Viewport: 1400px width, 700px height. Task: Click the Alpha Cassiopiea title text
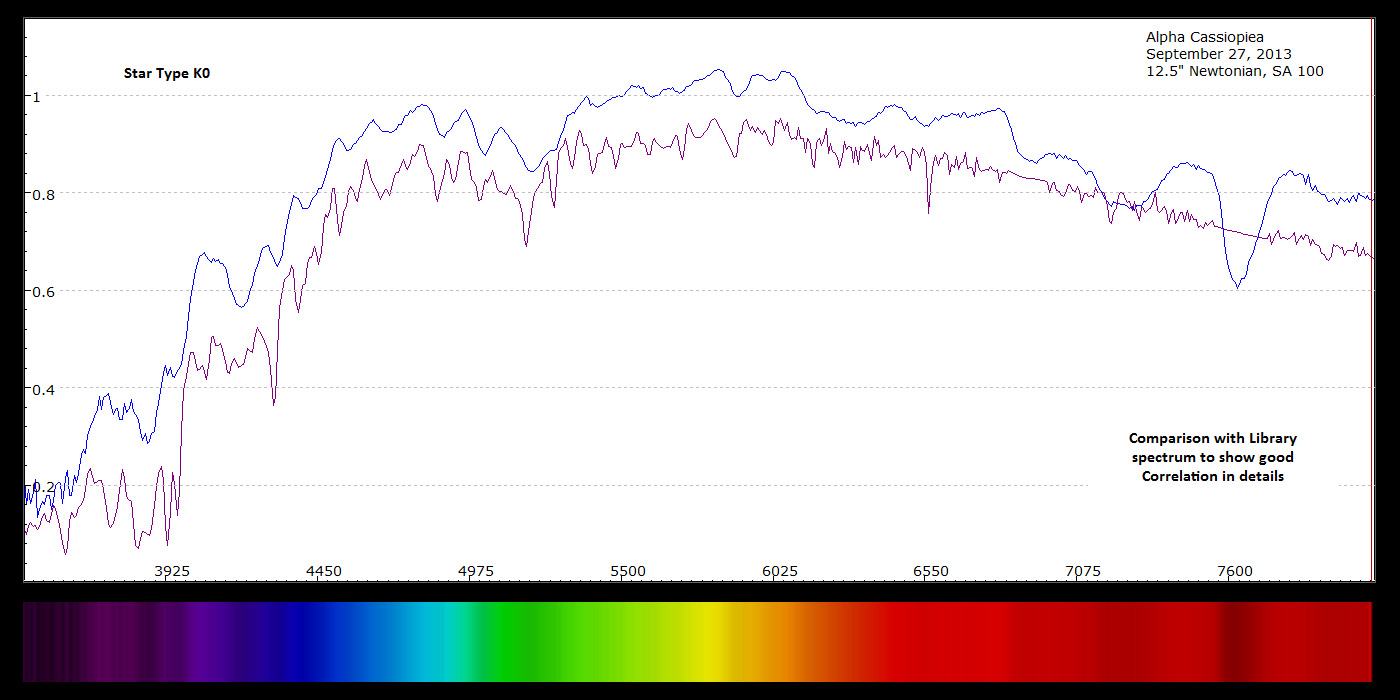point(1205,38)
